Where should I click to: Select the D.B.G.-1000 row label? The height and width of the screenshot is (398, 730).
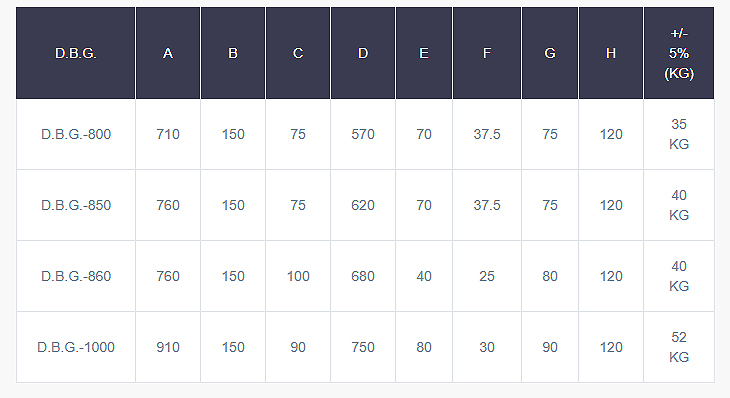(x=76, y=347)
